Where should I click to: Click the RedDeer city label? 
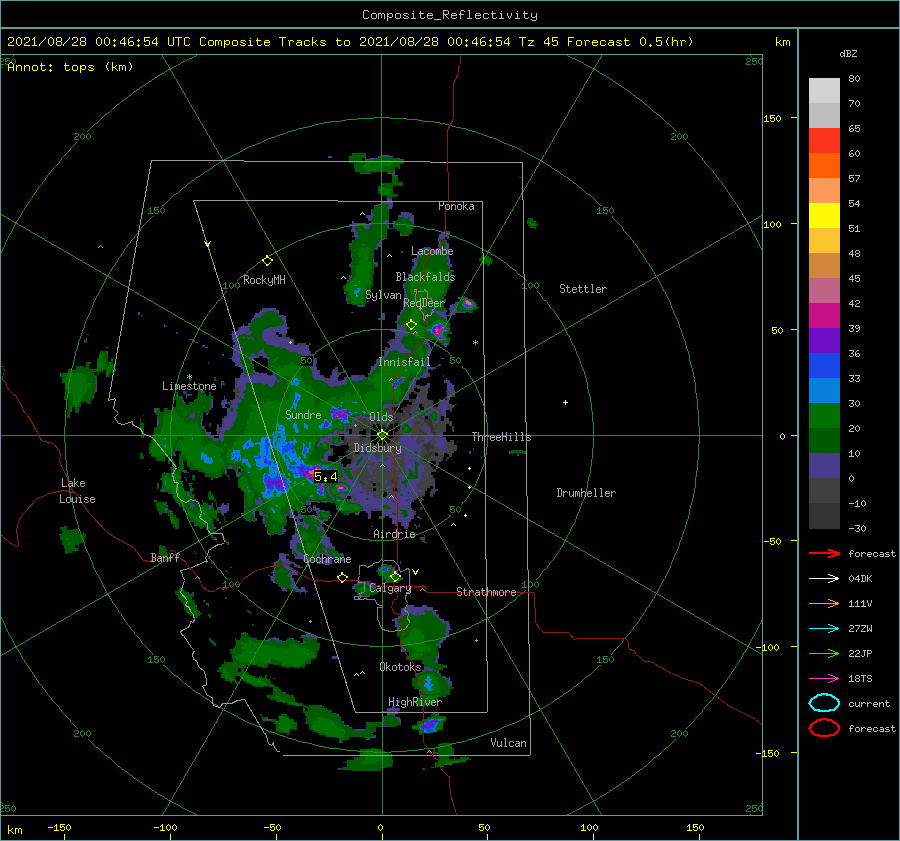click(x=424, y=303)
